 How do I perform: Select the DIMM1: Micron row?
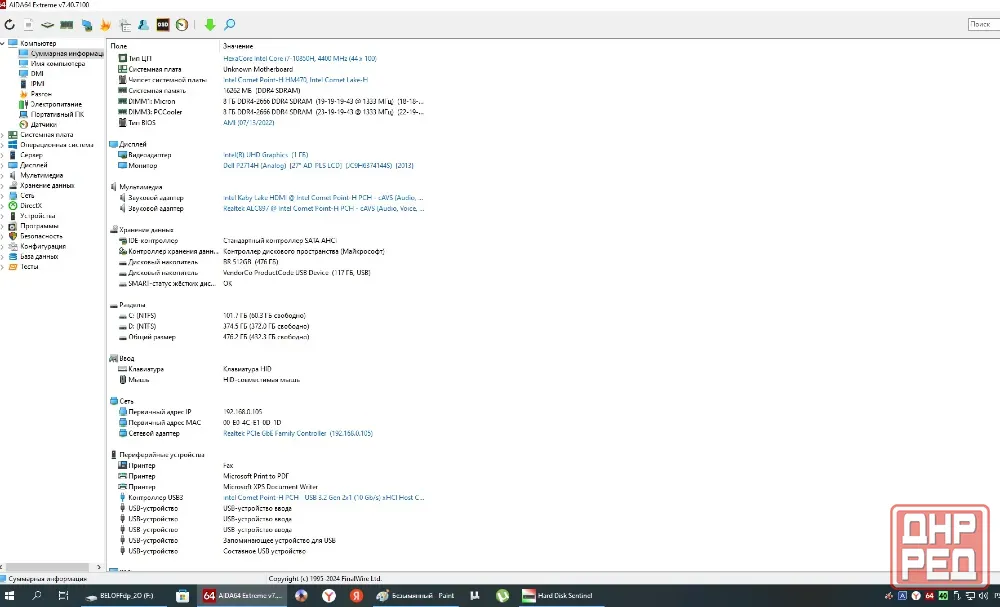coord(271,101)
